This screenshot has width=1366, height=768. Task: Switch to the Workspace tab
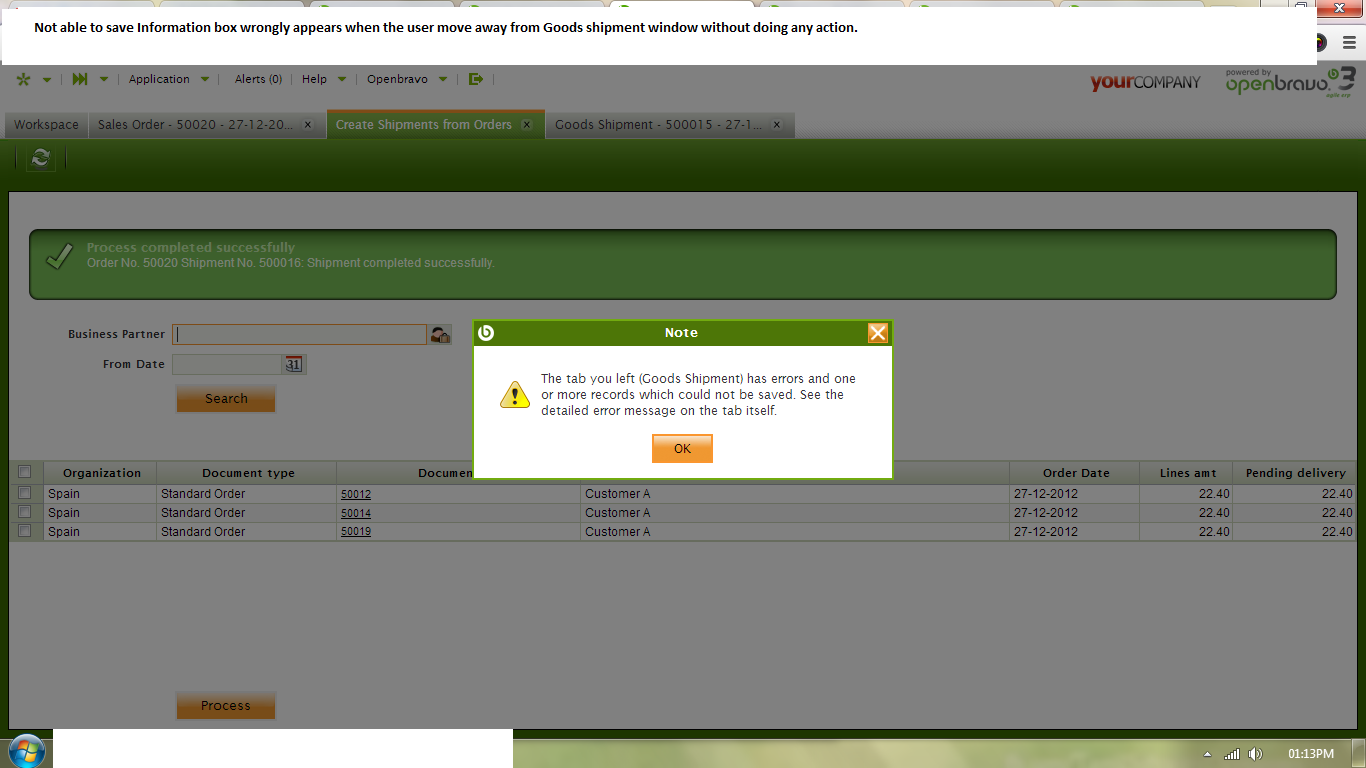pyautogui.click(x=46, y=125)
